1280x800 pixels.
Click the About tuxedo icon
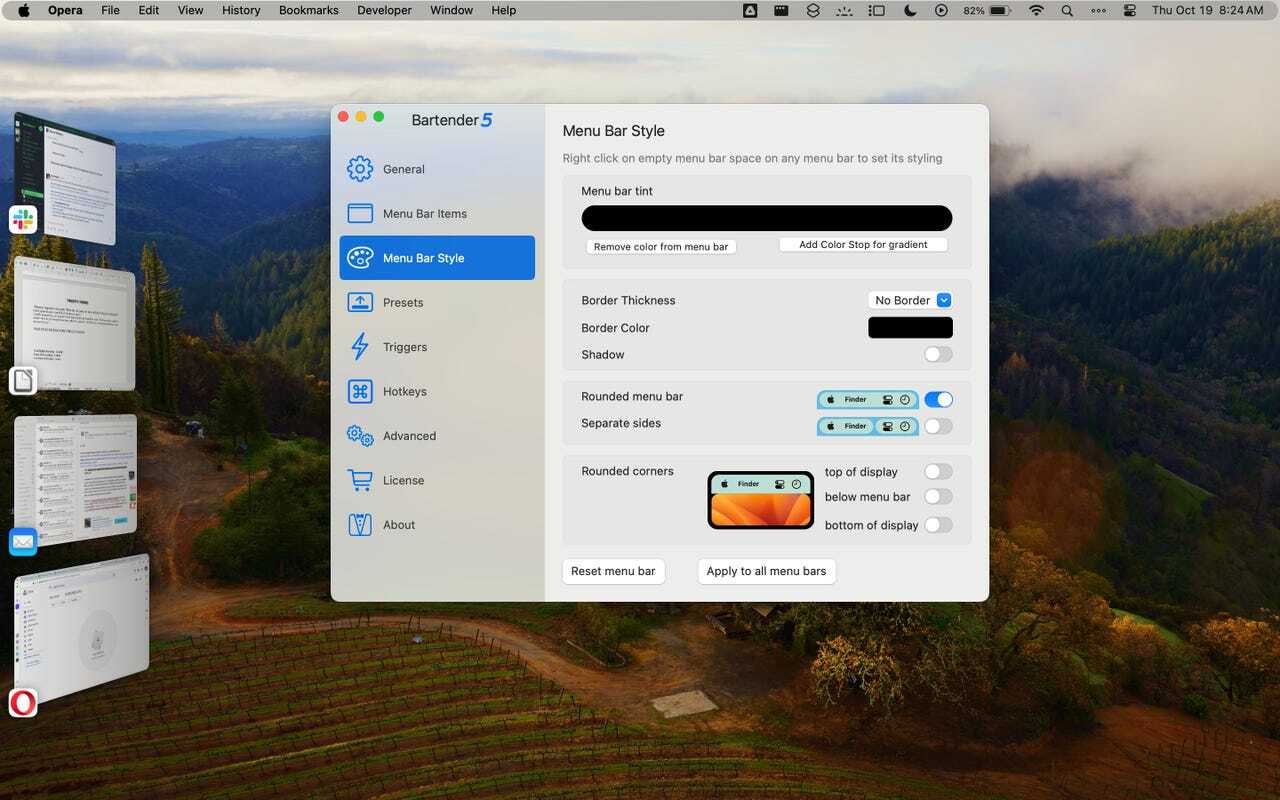[360, 525]
